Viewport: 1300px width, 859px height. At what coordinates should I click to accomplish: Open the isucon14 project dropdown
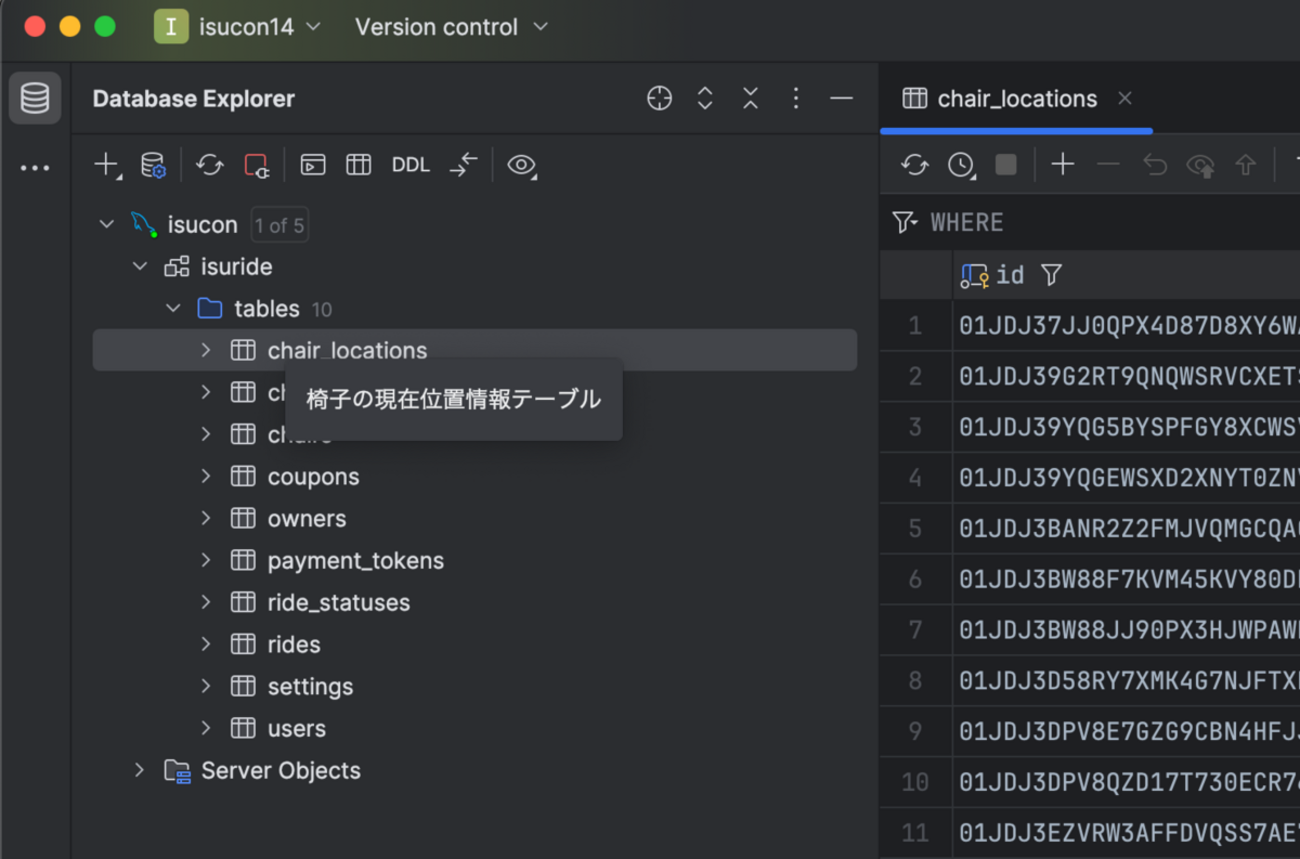tap(238, 27)
